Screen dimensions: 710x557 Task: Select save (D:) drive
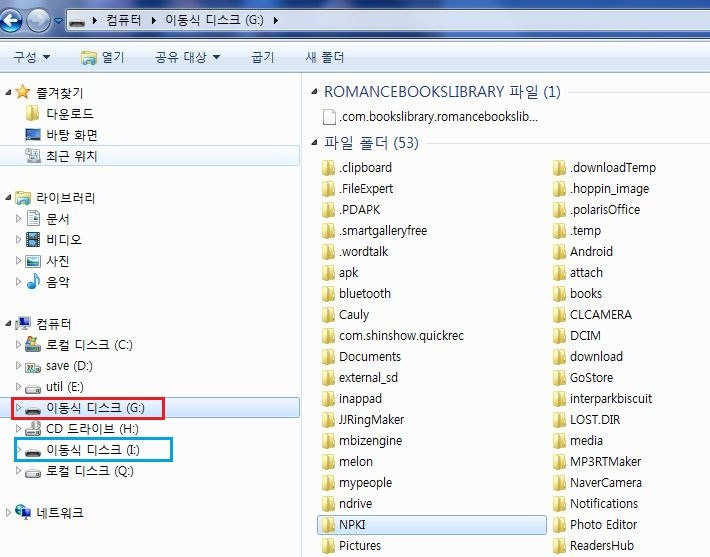(69, 366)
